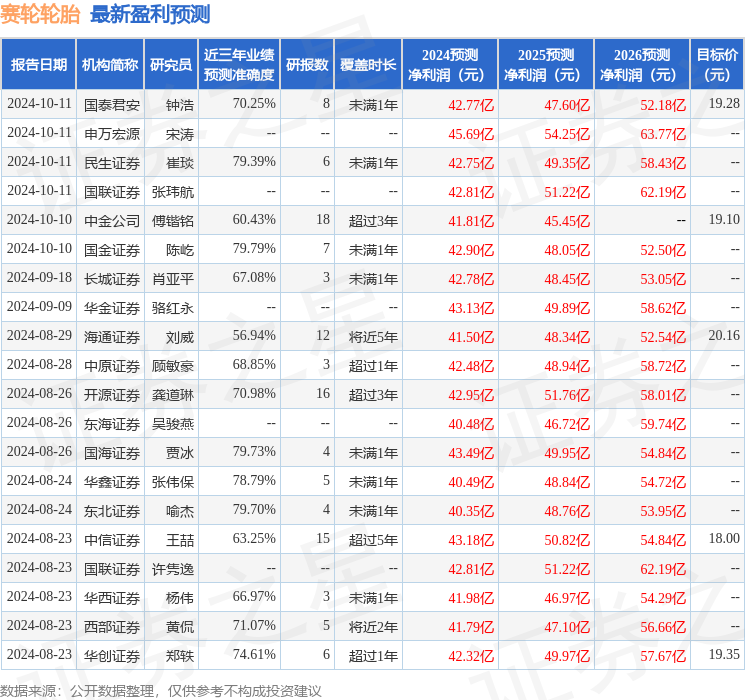Click analyst name 龚道琳
The image size is (745, 700).
point(173,395)
